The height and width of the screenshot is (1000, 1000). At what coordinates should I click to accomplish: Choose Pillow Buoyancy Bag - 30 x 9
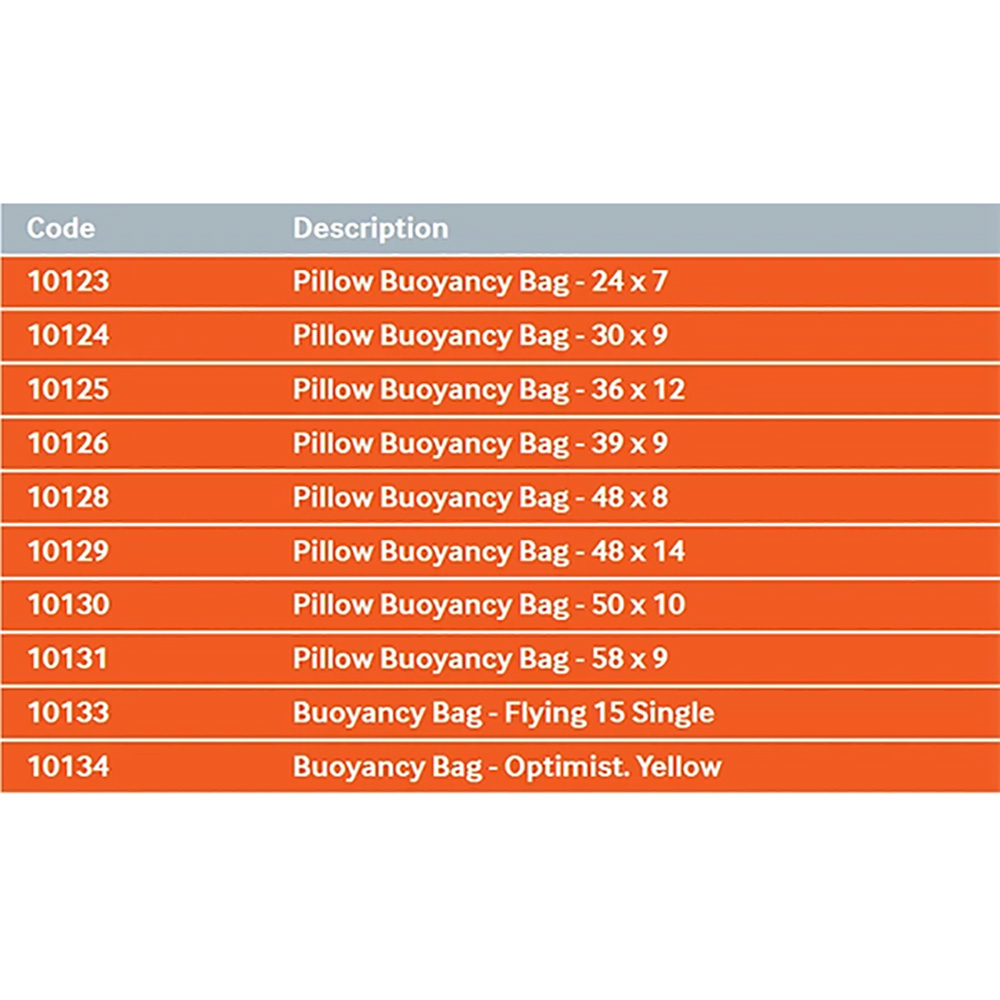(x=479, y=336)
